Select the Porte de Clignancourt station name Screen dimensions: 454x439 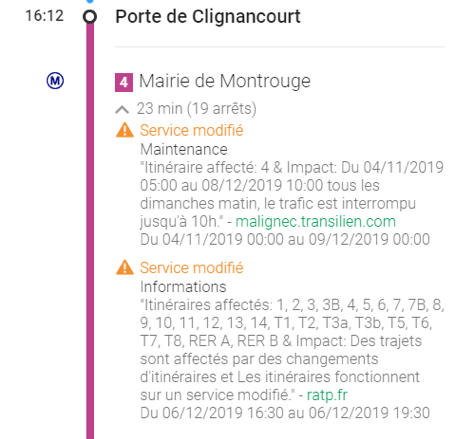click(x=208, y=16)
